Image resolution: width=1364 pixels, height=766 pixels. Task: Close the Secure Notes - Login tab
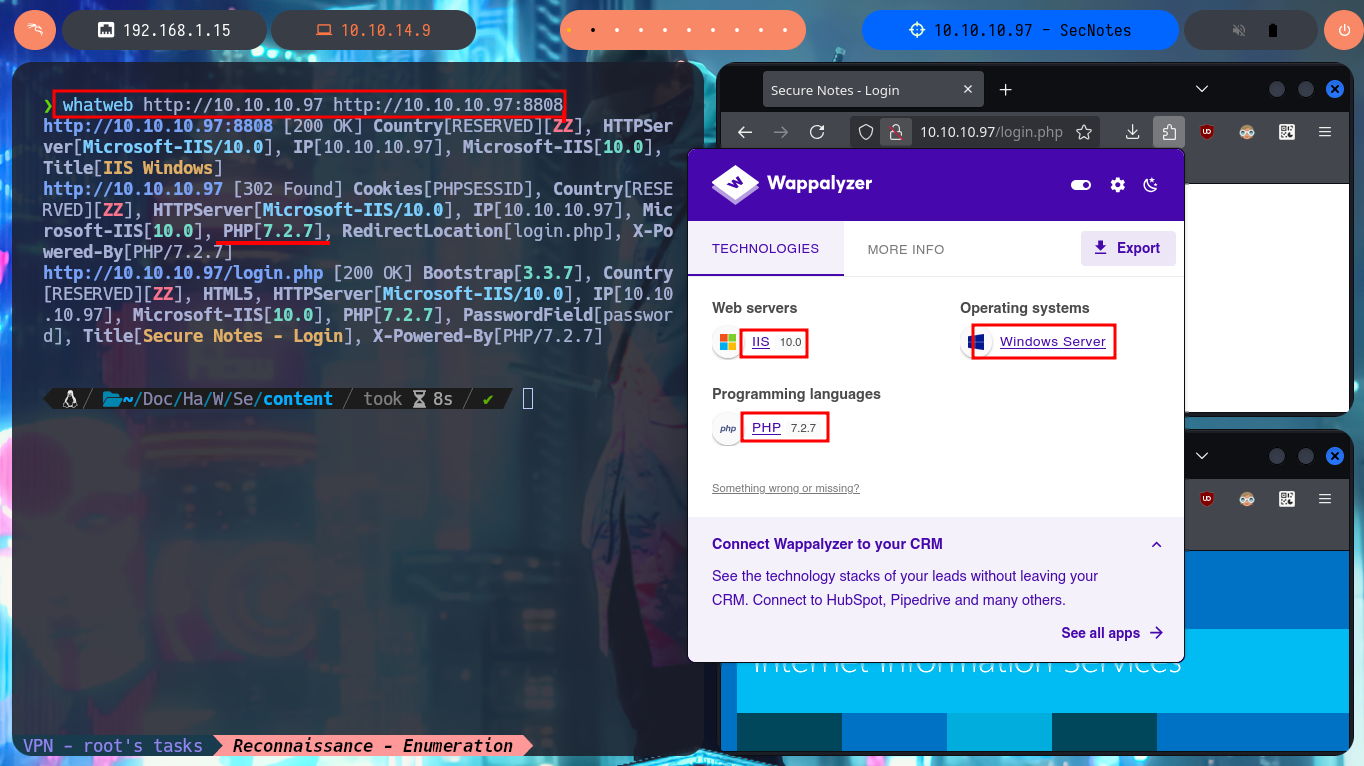click(968, 90)
